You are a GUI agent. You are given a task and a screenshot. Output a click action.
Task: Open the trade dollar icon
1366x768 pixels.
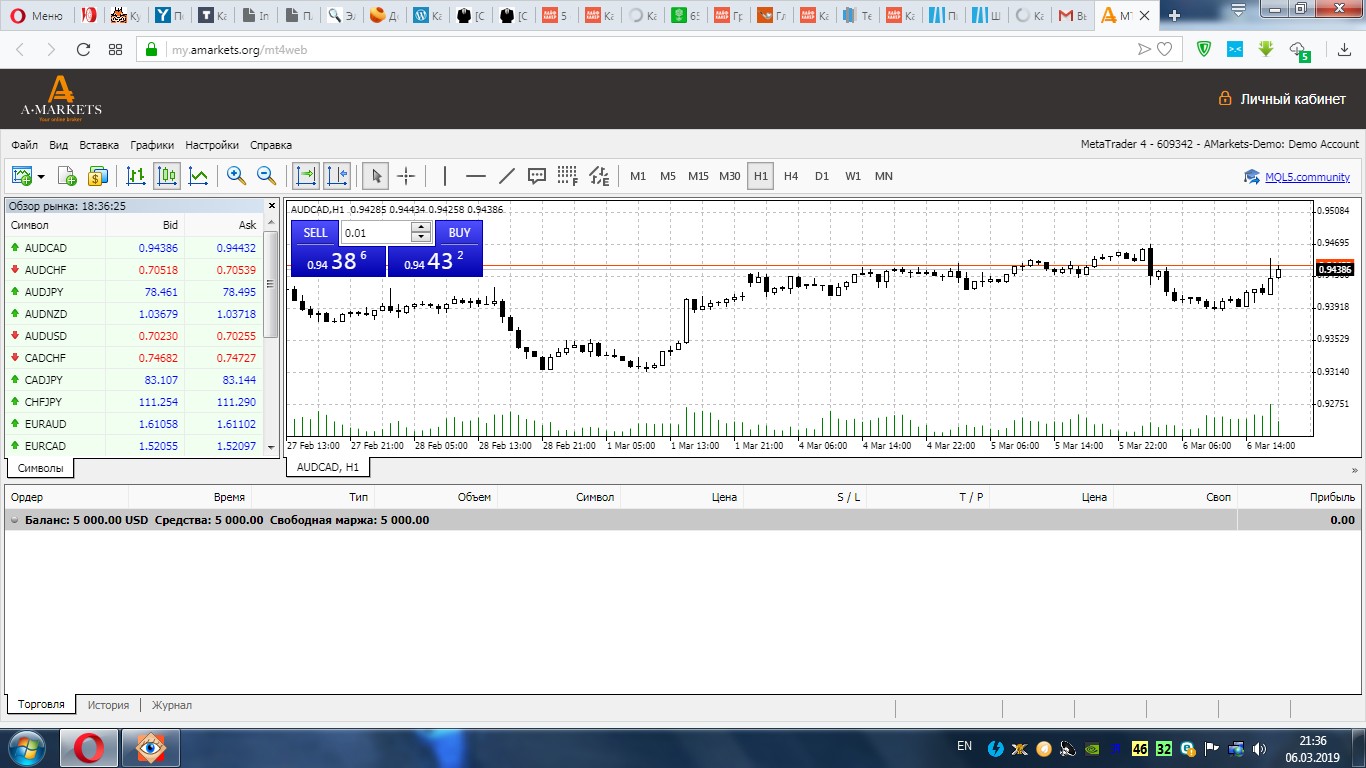pyautogui.click(x=97, y=176)
